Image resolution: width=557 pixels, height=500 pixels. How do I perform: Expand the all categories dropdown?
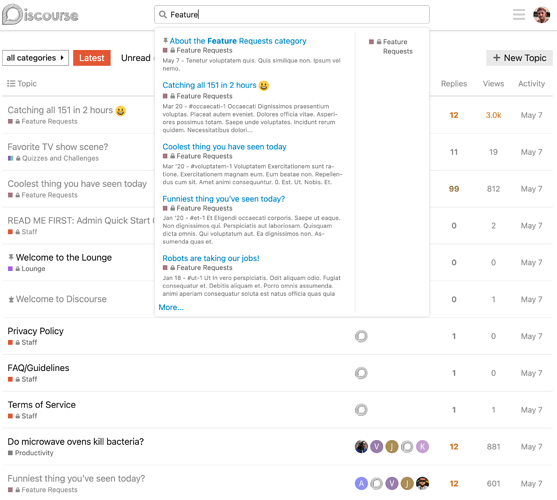pyautogui.click(x=35, y=58)
